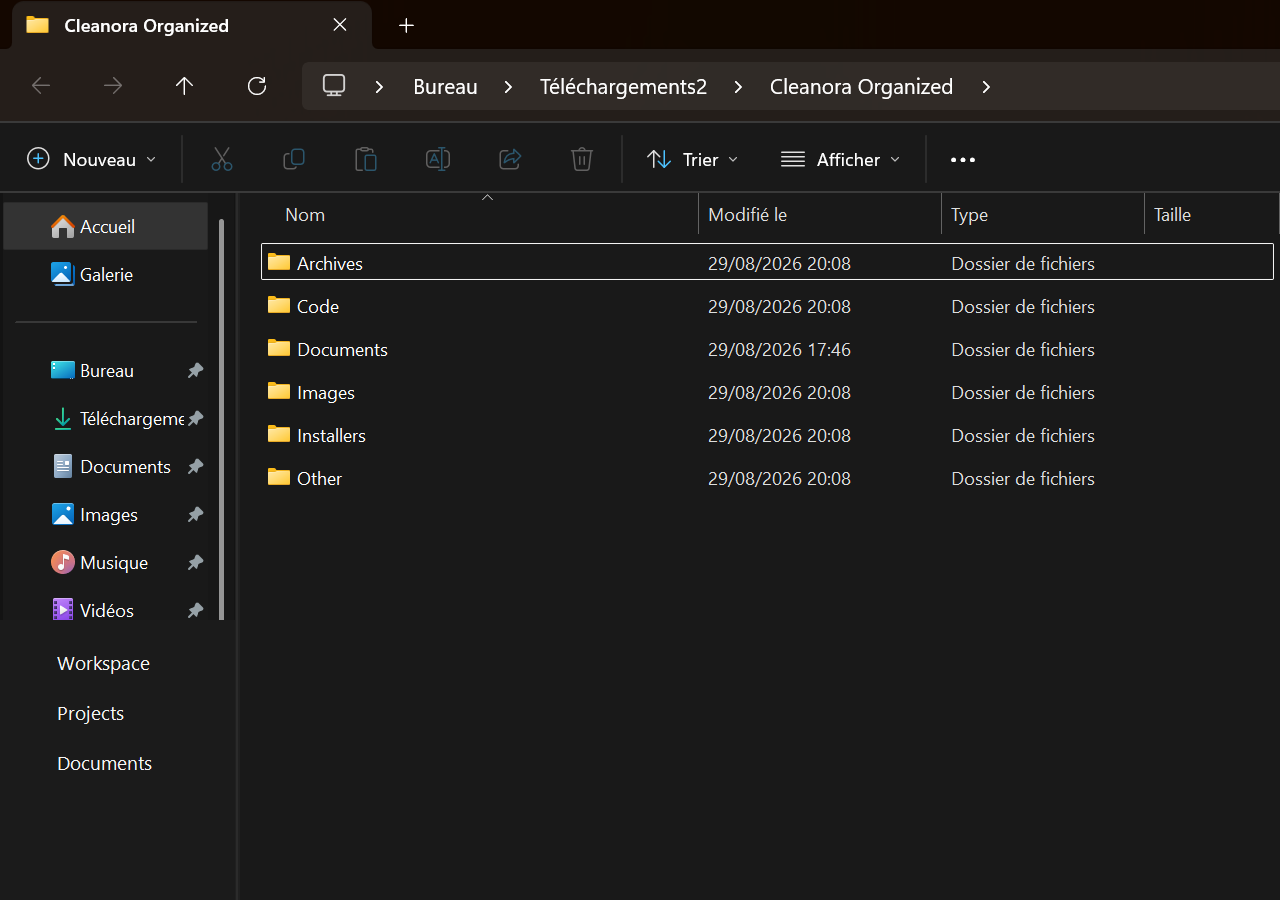Select the Installers folder name
This screenshot has height=900, width=1280.
(331, 436)
